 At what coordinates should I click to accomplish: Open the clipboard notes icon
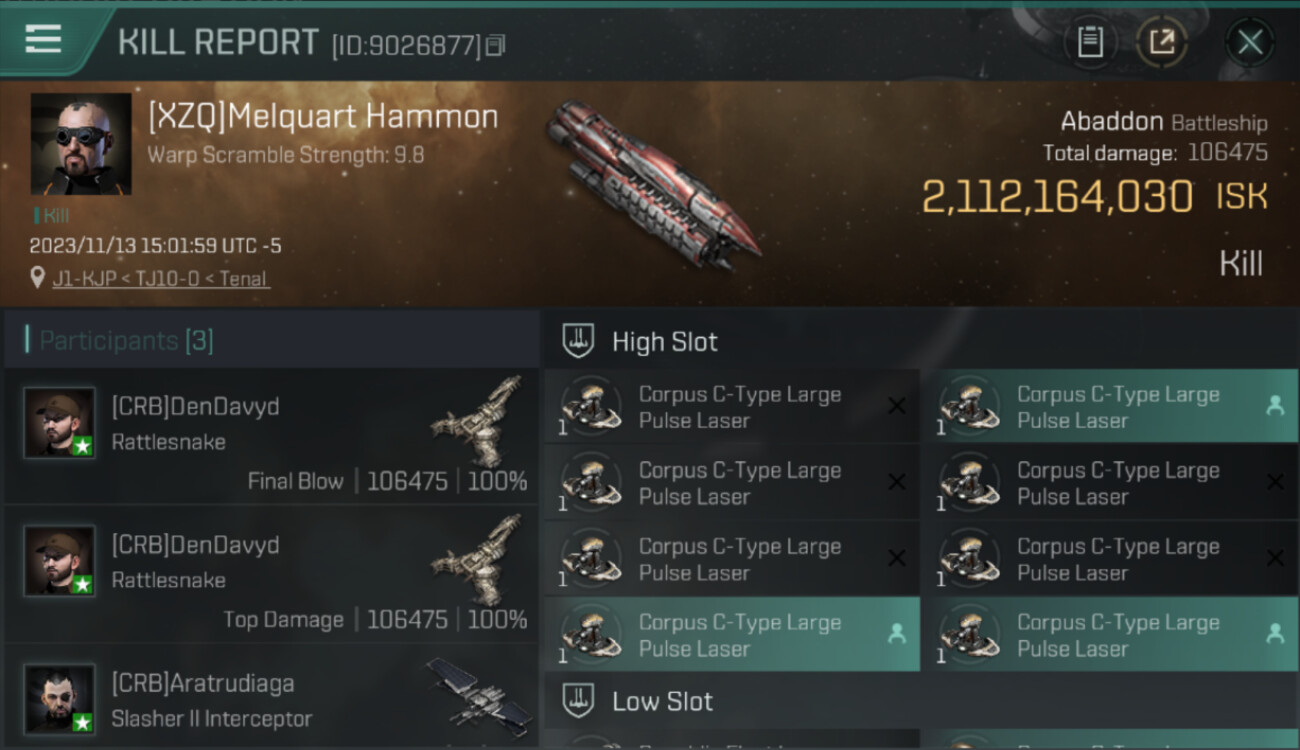[x=1090, y=42]
